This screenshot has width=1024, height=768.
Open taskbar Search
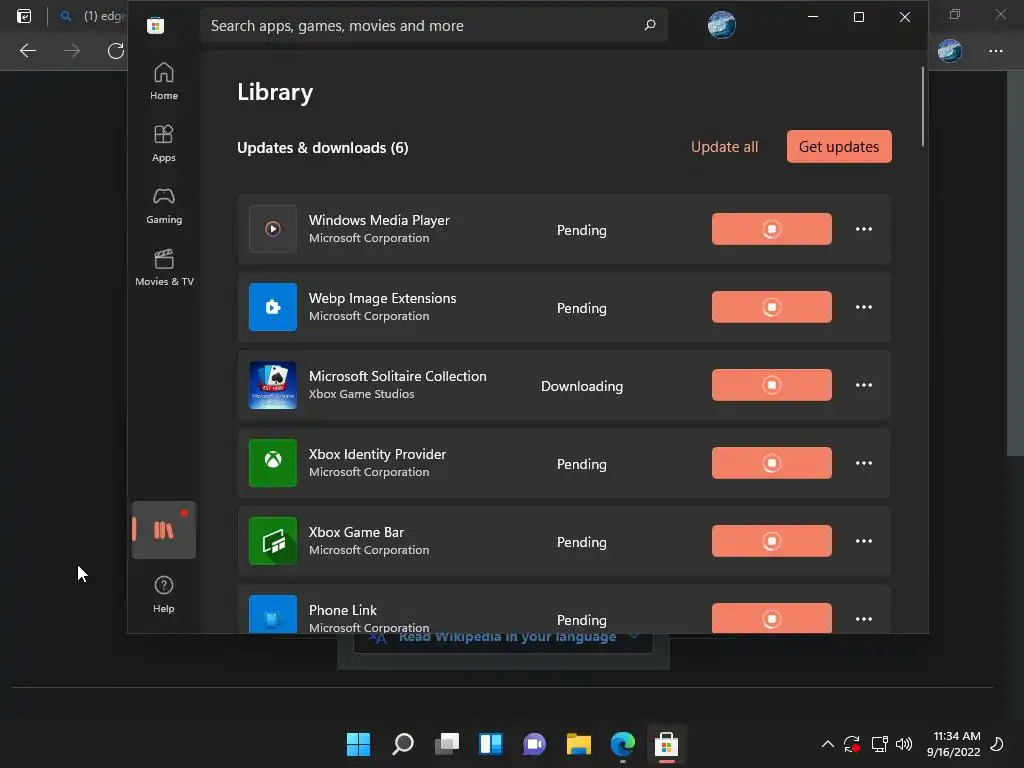coord(402,744)
